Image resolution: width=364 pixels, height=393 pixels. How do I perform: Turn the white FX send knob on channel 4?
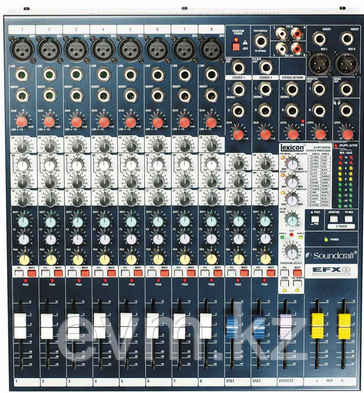click(105, 239)
